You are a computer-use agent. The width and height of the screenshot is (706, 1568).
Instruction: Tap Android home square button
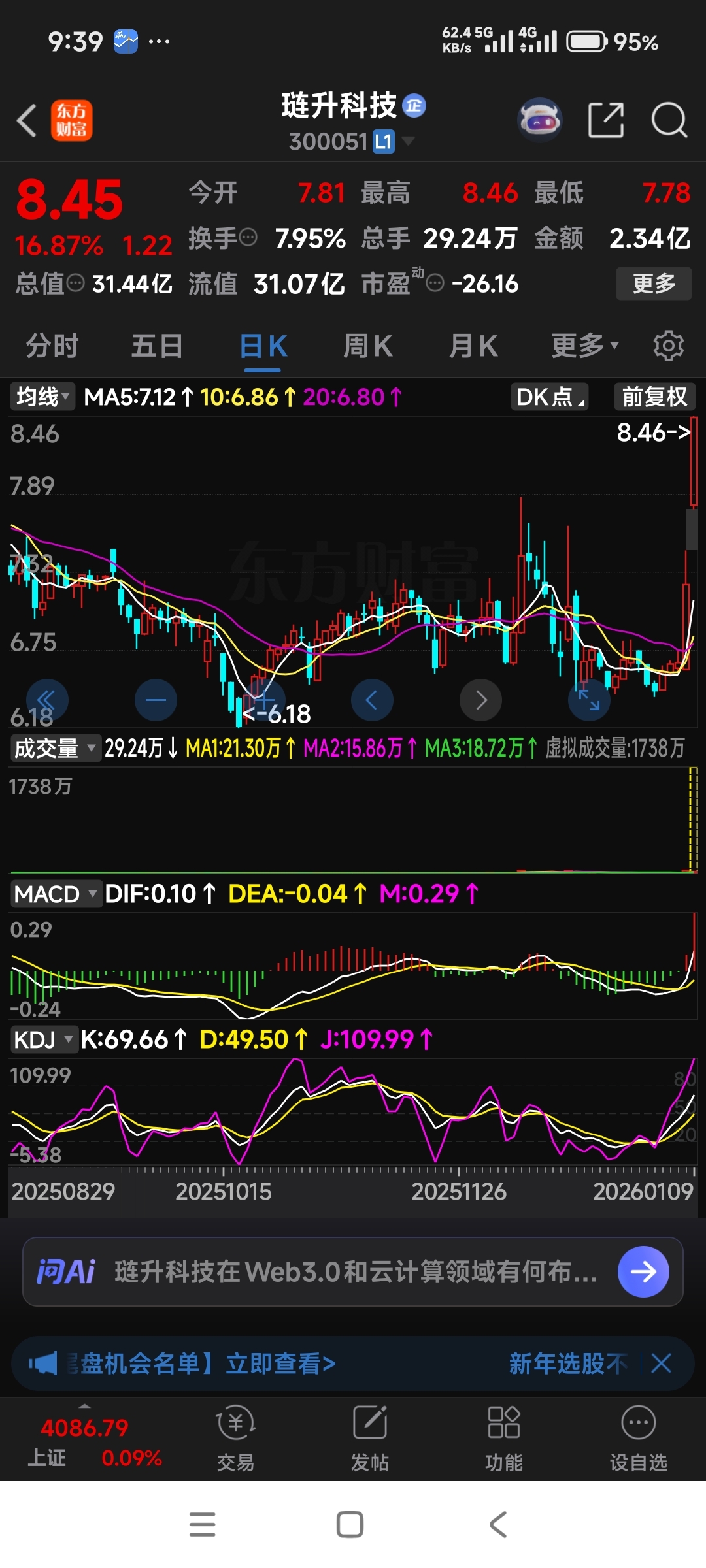[350, 1524]
